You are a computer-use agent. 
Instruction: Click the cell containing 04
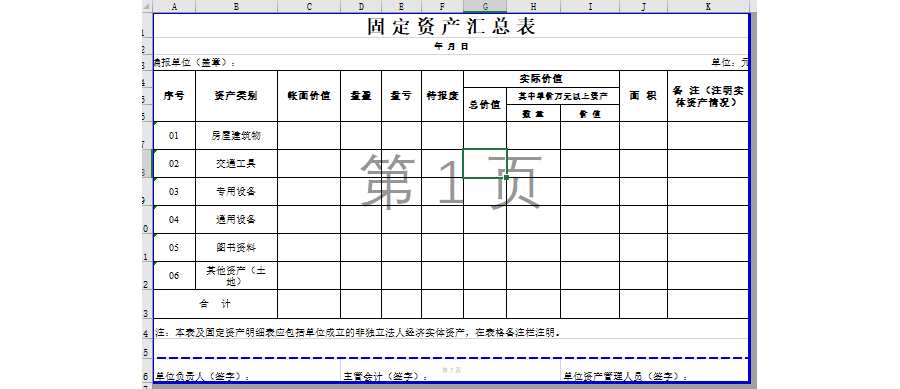coord(174,219)
